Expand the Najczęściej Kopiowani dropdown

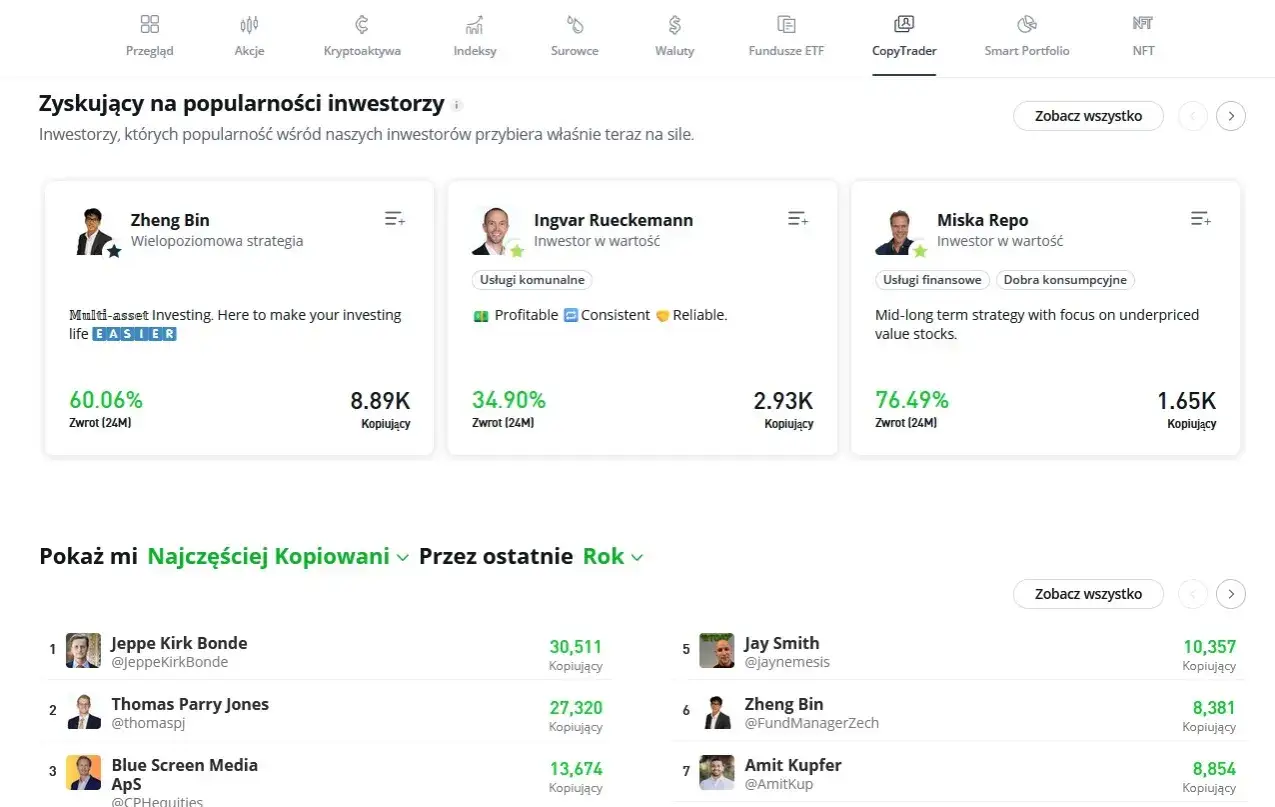278,556
